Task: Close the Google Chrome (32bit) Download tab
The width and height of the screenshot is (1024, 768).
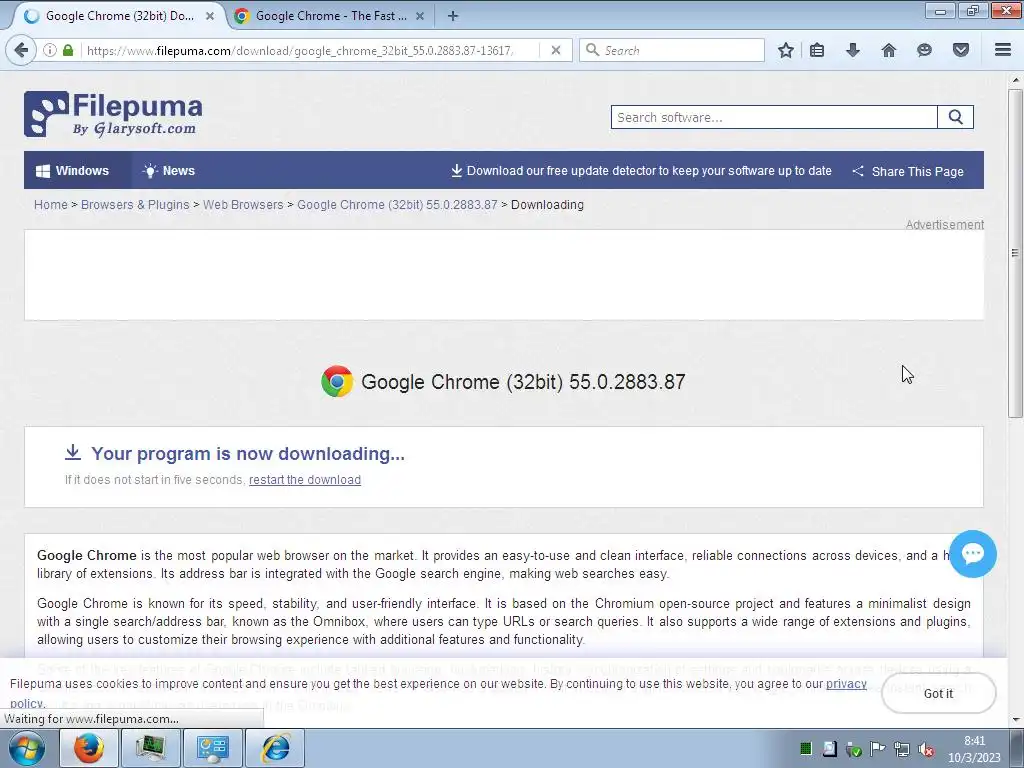Action: tap(210, 16)
